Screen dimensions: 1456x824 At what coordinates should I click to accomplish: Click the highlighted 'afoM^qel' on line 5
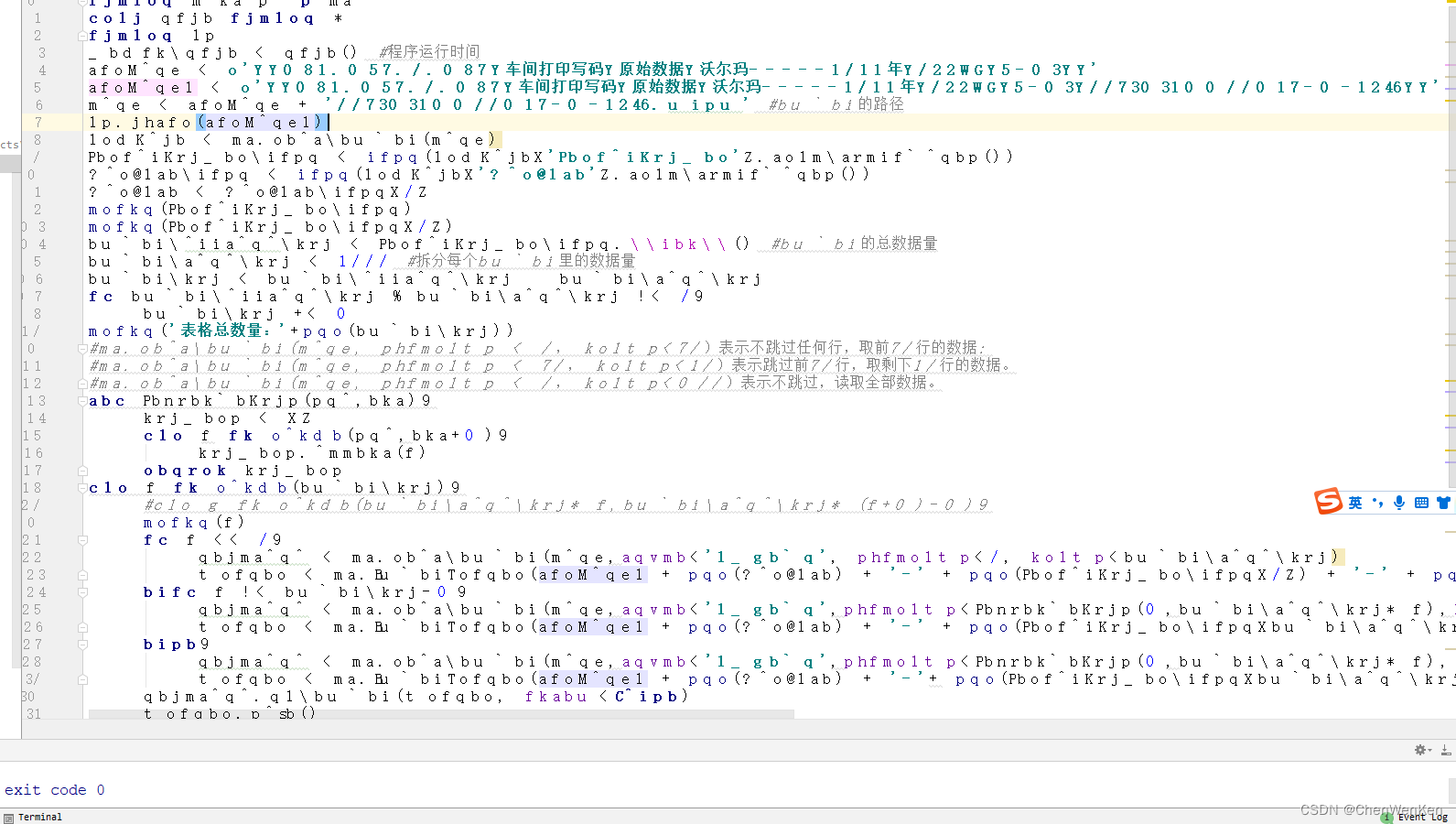coord(142,88)
